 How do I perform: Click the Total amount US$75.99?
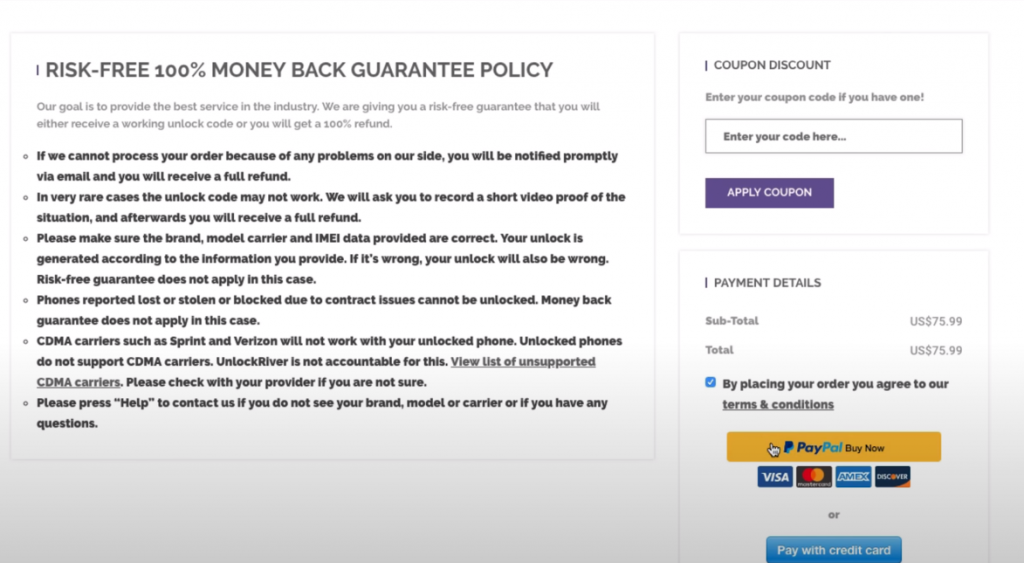(x=936, y=350)
